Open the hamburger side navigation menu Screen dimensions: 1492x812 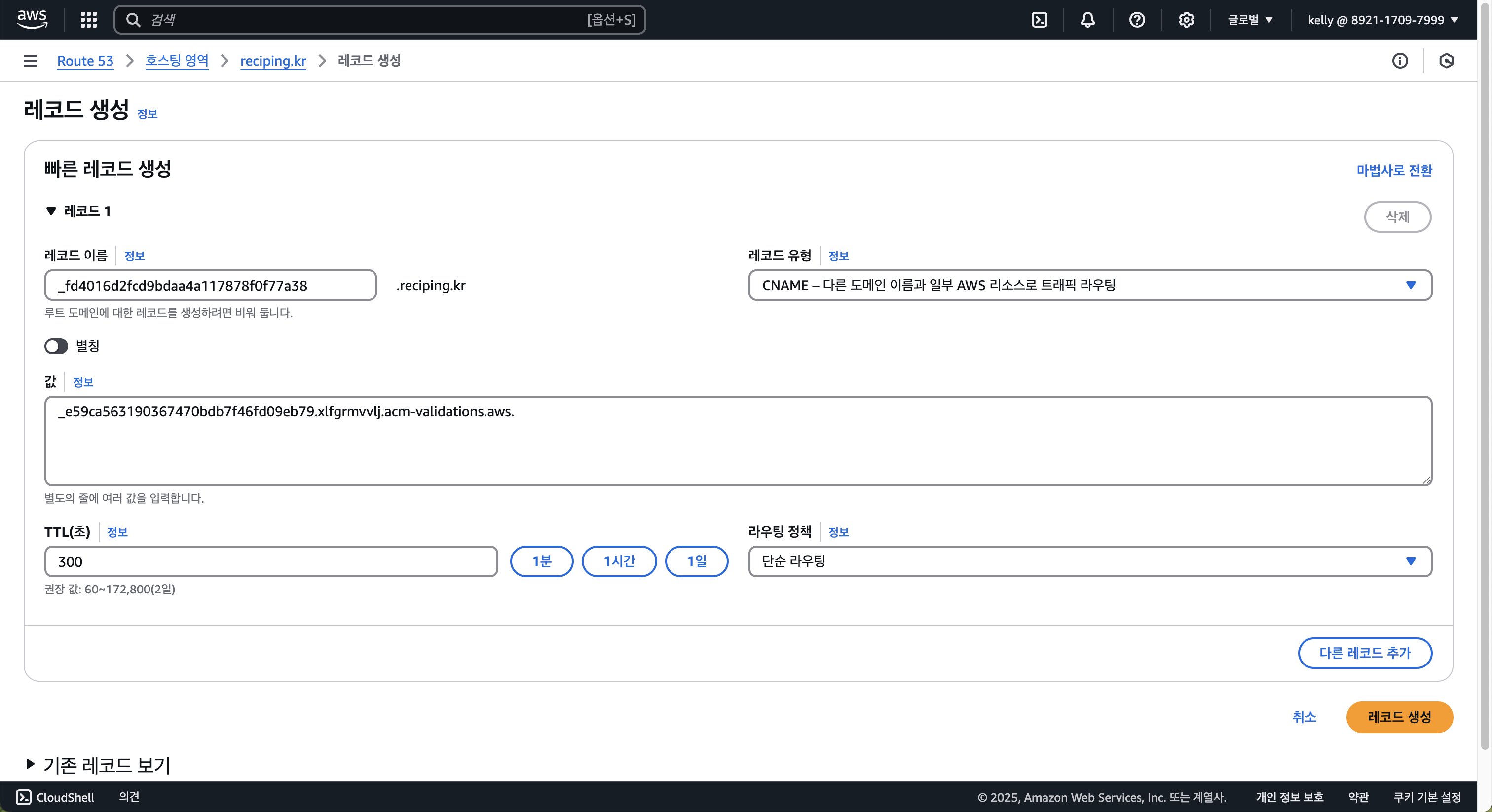point(30,61)
